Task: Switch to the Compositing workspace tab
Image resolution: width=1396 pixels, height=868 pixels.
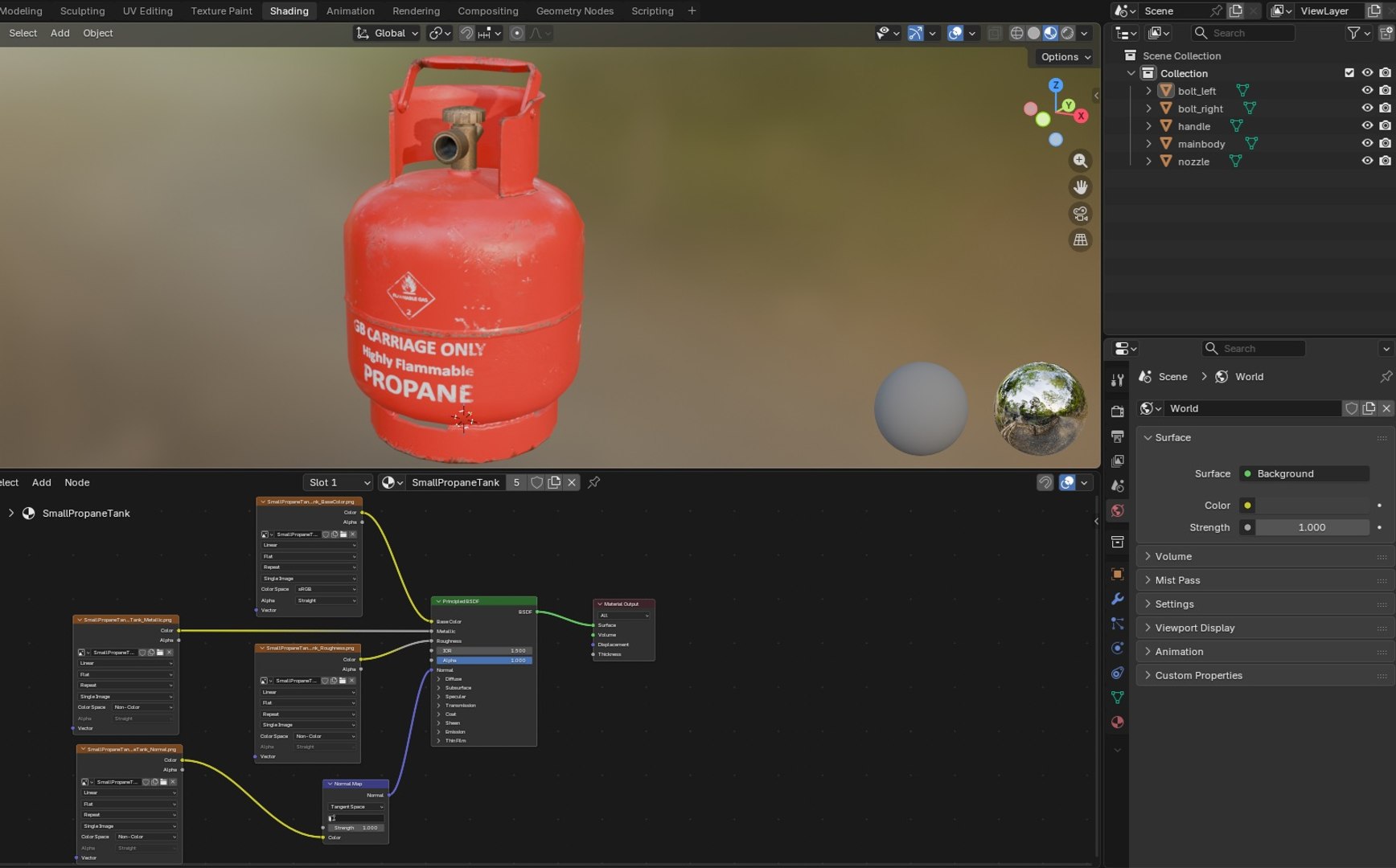Action: pyautogui.click(x=488, y=11)
